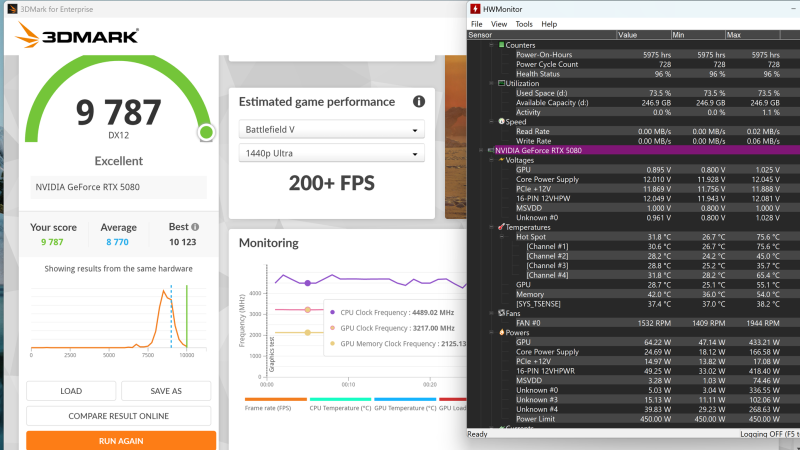Open the File menu in HWMonitor
800x450 pixels.
coord(477,24)
